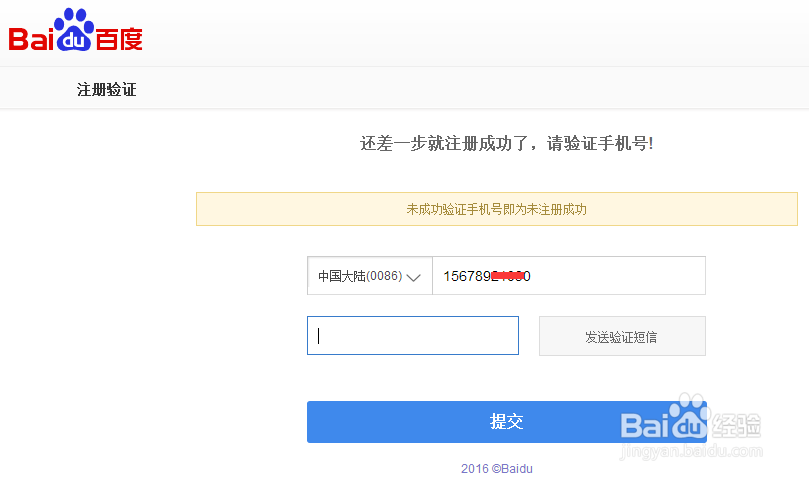Focus the phone number input field
Image resolution: width=809 pixels, height=479 pixels.
600,276
